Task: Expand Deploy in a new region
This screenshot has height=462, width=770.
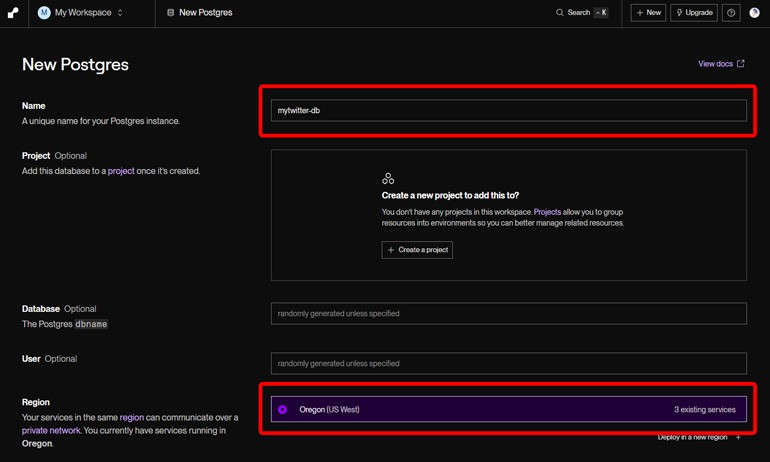Action: coord(699,437)
